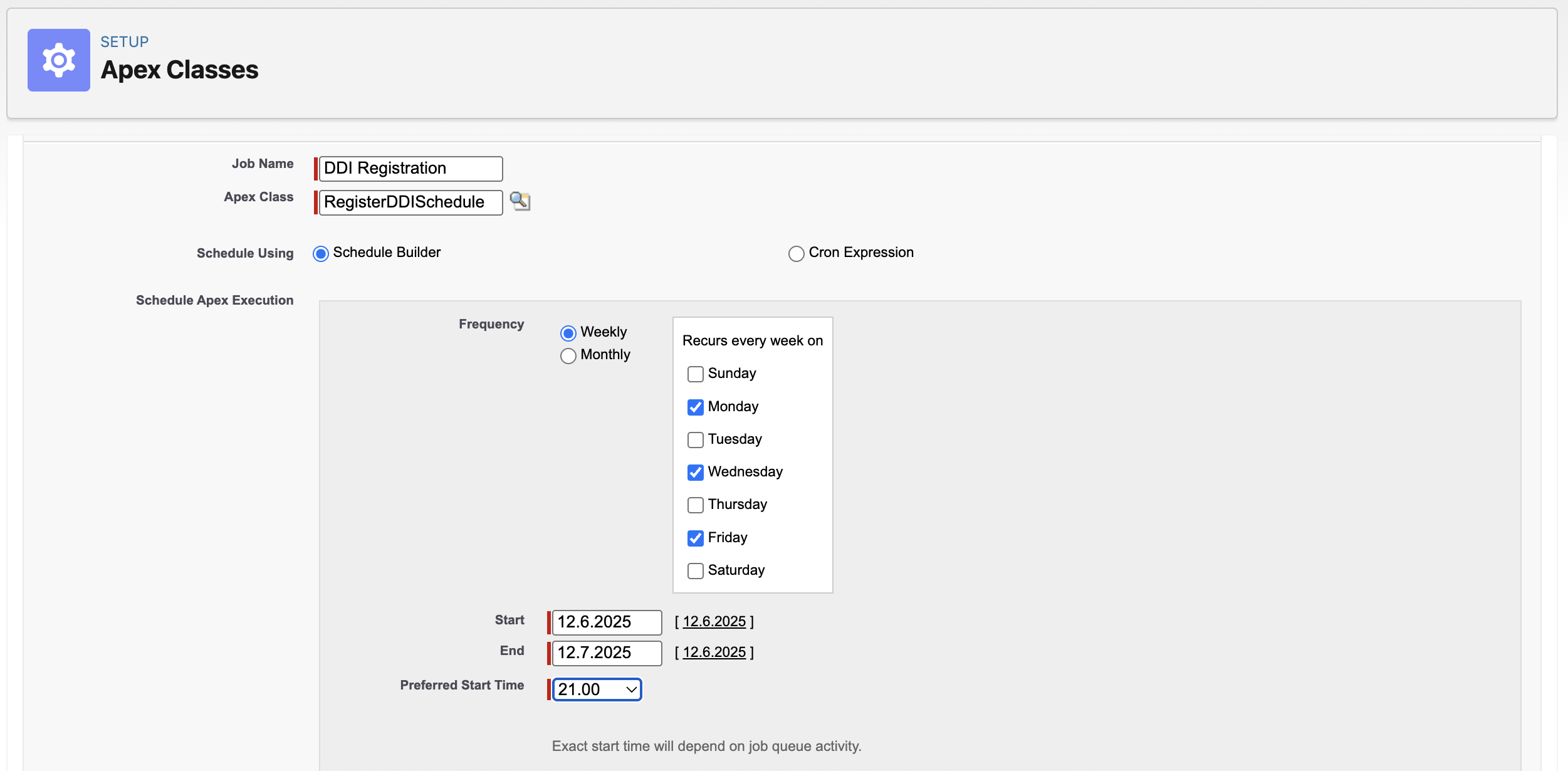The width and height of the screenshot is (1568, 771).
Task: Check the Saturday checkbox
Action: [695, 570]
